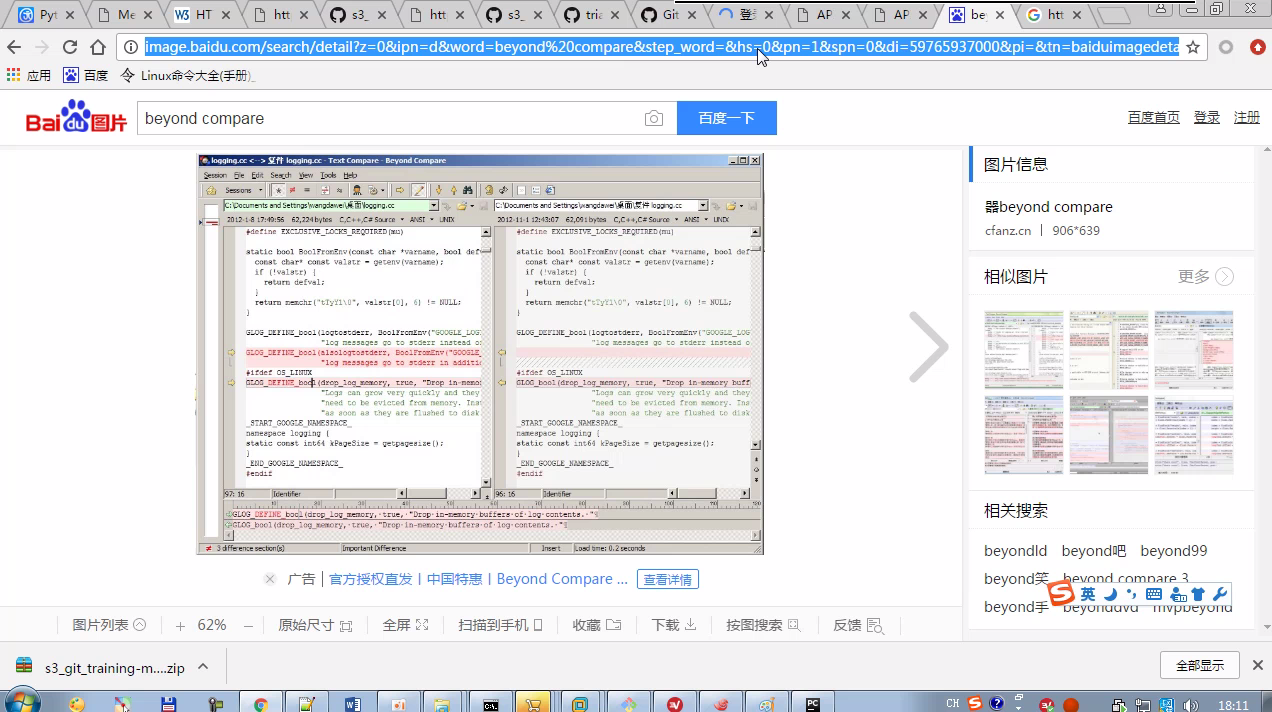Close the downloads bar

tap(1258, 666)
